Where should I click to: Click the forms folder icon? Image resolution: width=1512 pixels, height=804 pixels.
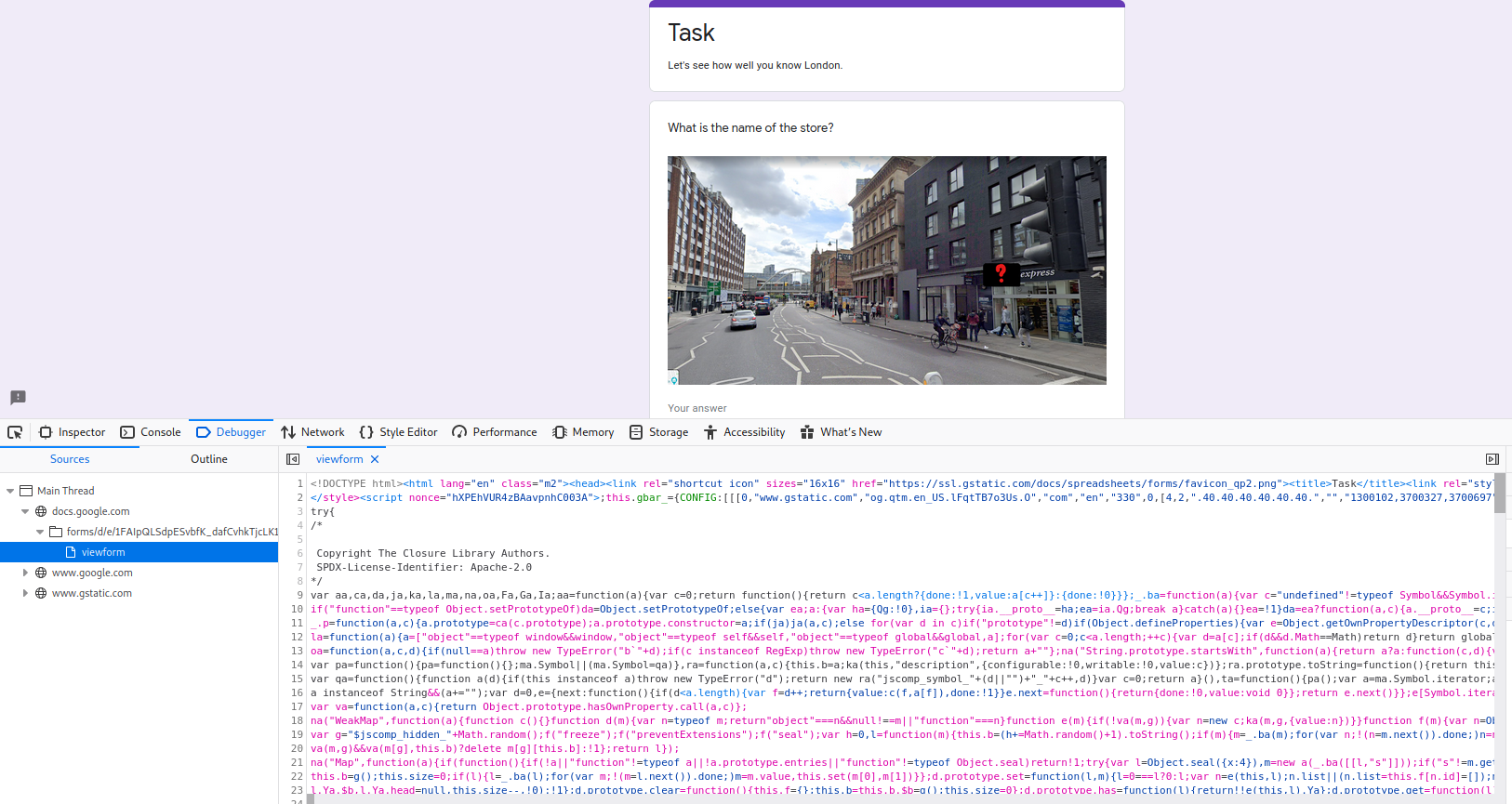tap(56, 532)
